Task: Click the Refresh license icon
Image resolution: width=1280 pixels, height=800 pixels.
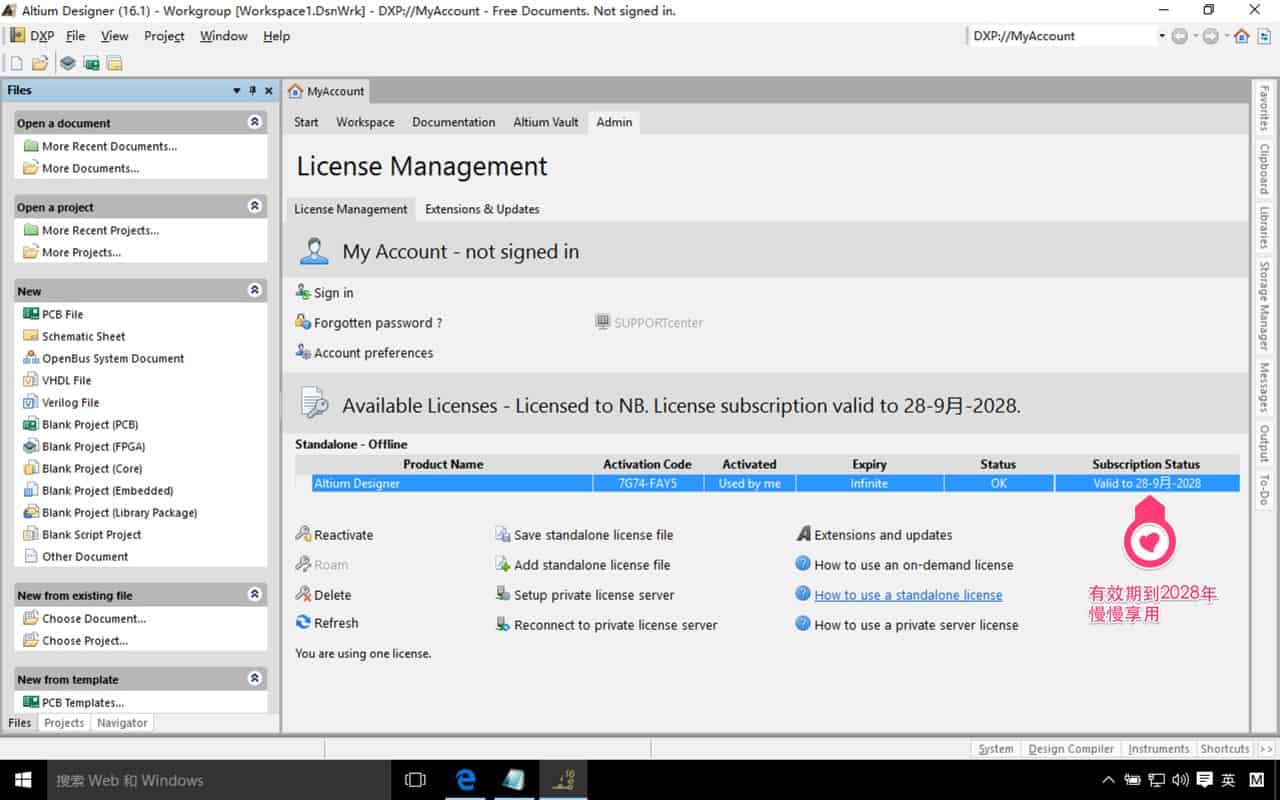Action: click(303, 623)
